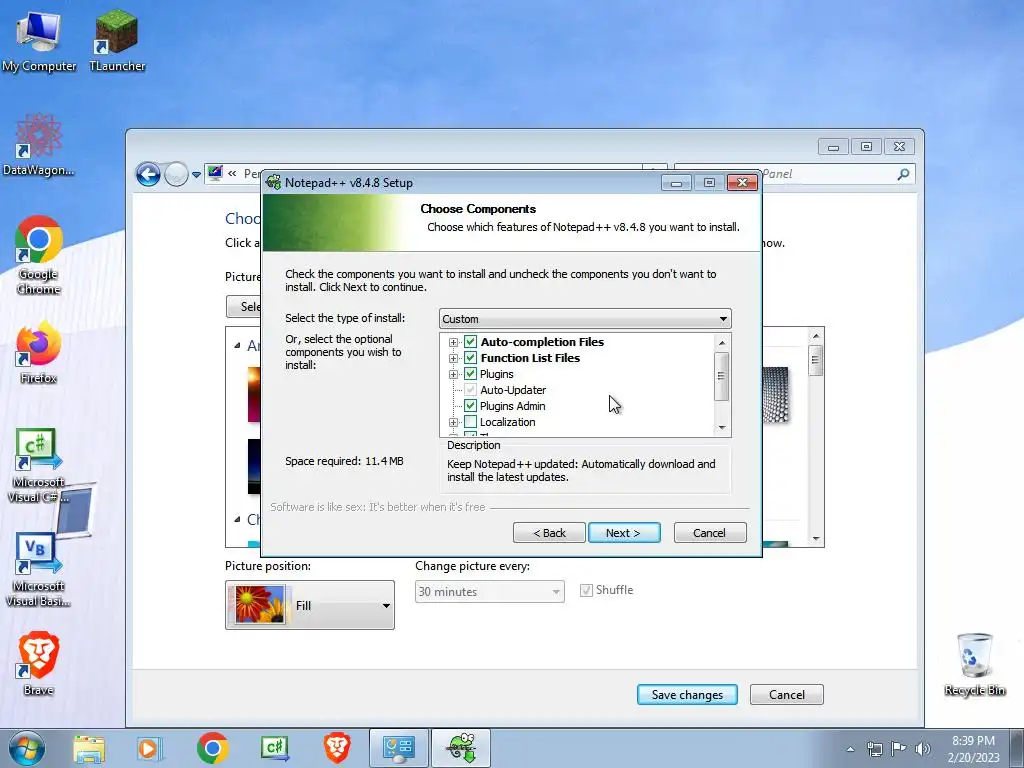Image resolution: width=1024 pixels, height=768 pixels.
Task: Open the Picture position Fill dropdown
Action: (x=310, y=605)
